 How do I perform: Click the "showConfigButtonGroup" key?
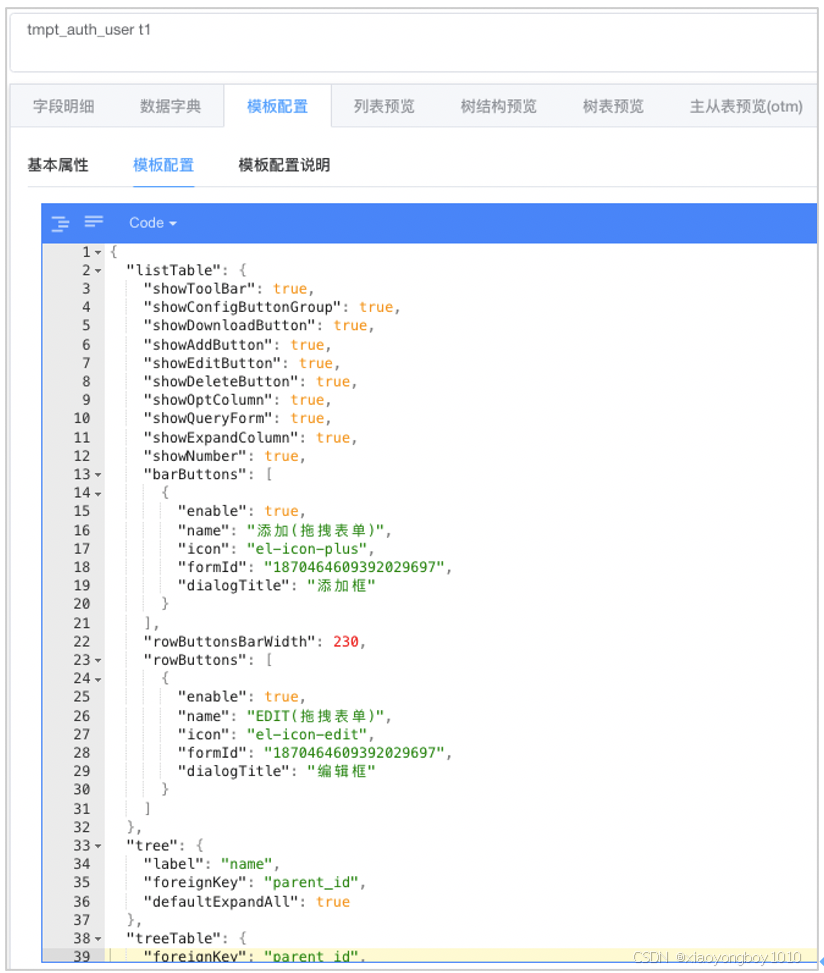(x=242, y=307)
